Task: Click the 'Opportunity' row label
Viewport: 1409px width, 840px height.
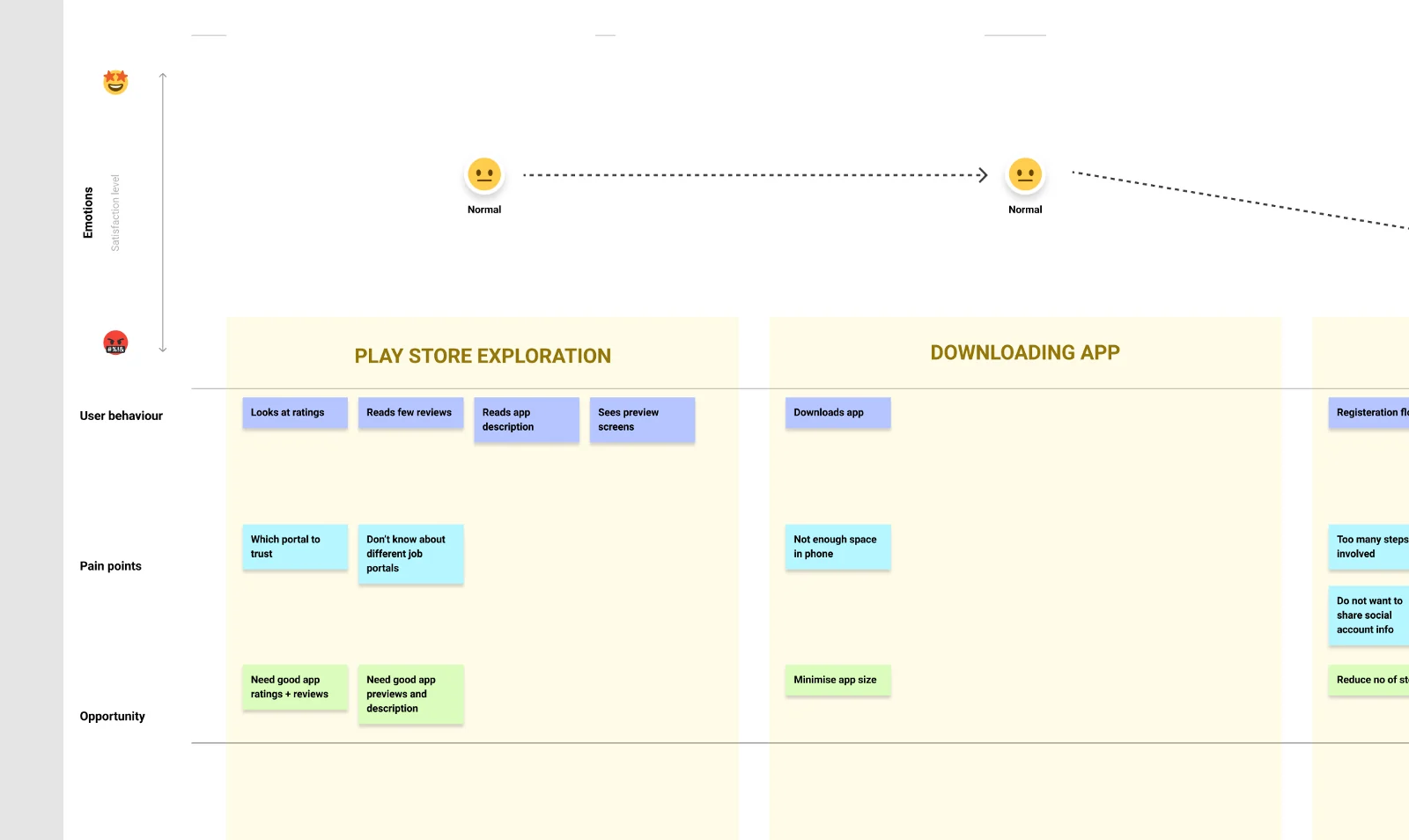Action: (113, 717)
